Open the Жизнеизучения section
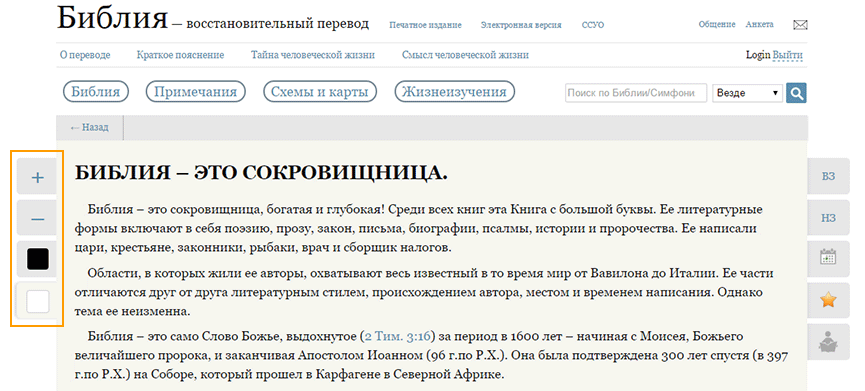The height and width of the screenshot is (391, 865). tap(455, 92)
